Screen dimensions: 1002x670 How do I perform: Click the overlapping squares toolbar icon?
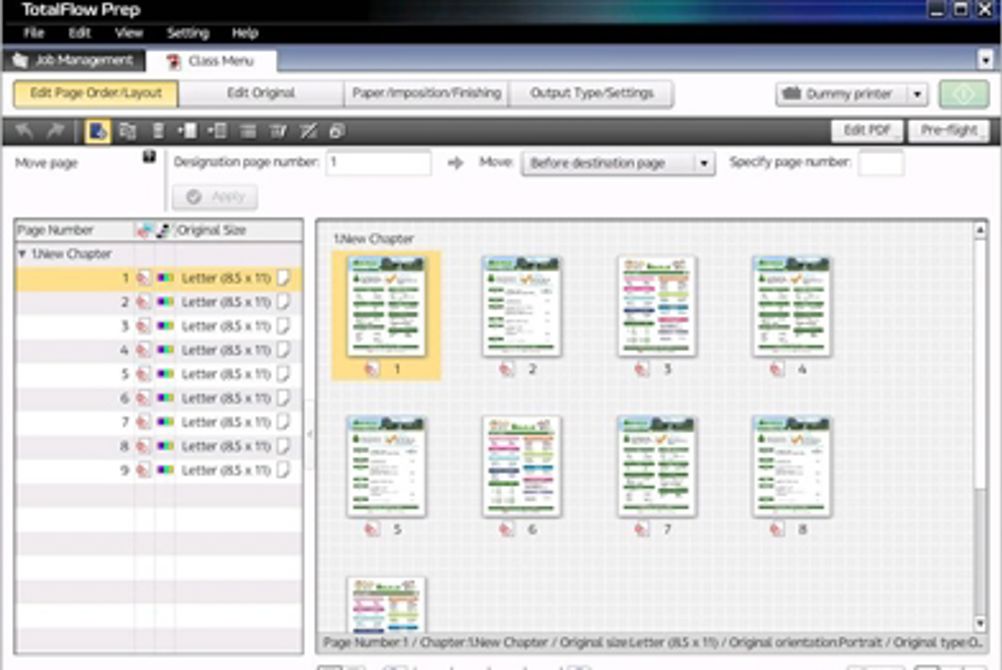tap(337, 131)
